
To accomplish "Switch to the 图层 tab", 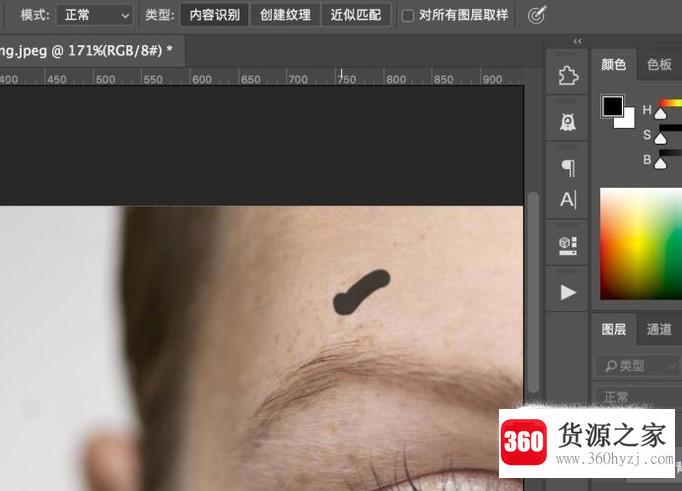I will [614, 329].
